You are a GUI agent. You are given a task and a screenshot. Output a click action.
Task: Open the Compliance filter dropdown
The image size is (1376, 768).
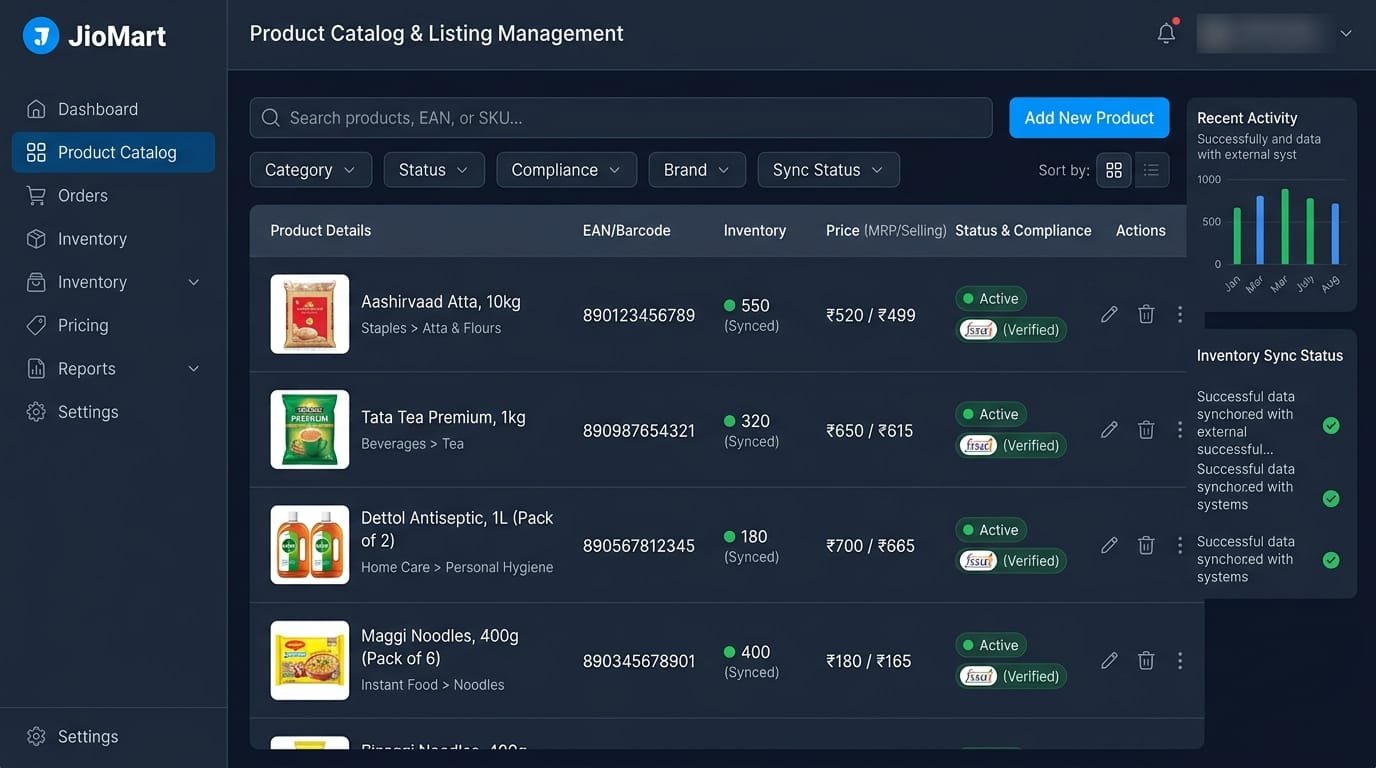click(566, 170)
